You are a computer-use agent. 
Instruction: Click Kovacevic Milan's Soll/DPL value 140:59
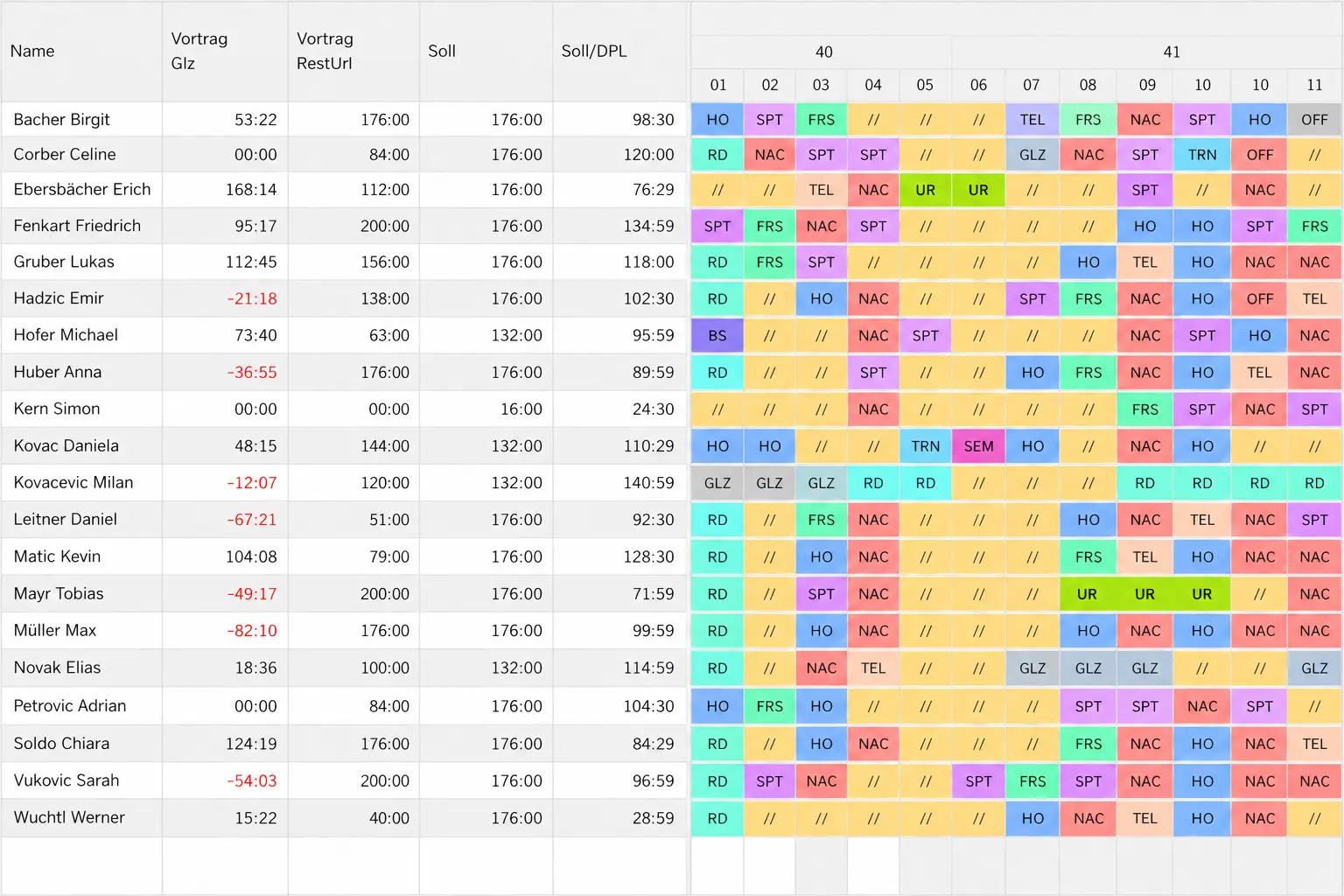pyautogui.click(x=648, y=483)
